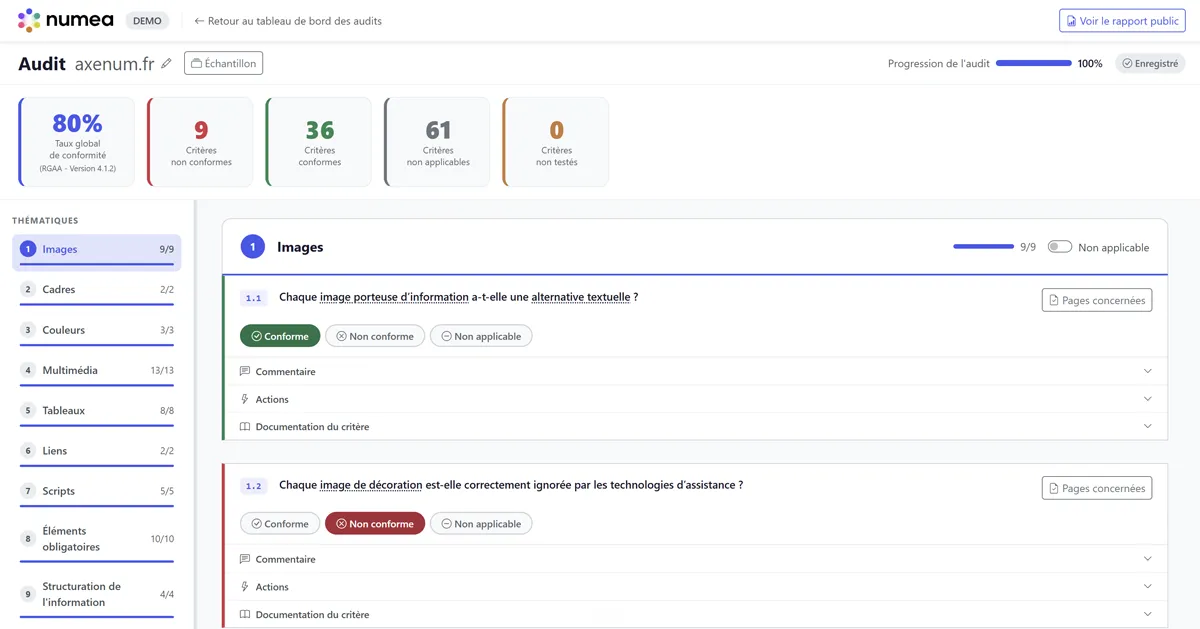This screenshot has height=629, width=1200.
Task: Mark criterion 1.1 as Conforme
Action: (280, 336)
